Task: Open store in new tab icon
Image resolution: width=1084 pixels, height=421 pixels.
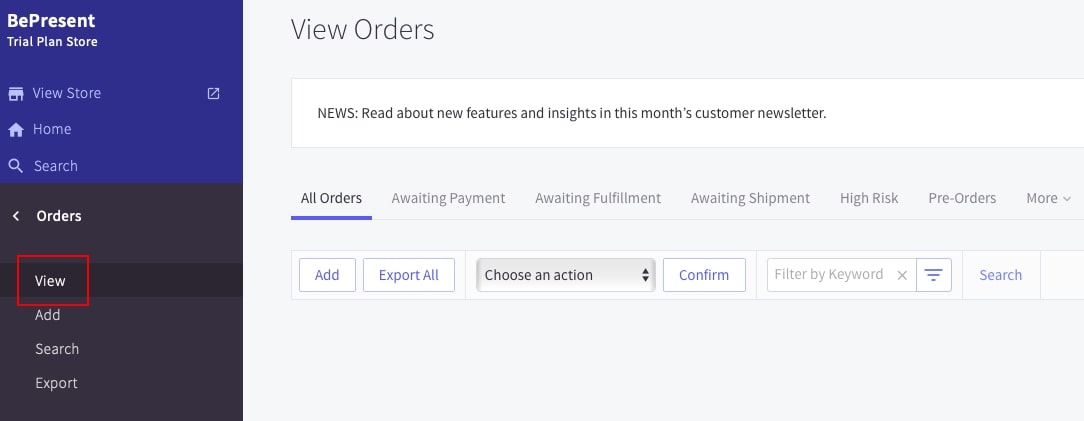Action: [x=213, y=93]
